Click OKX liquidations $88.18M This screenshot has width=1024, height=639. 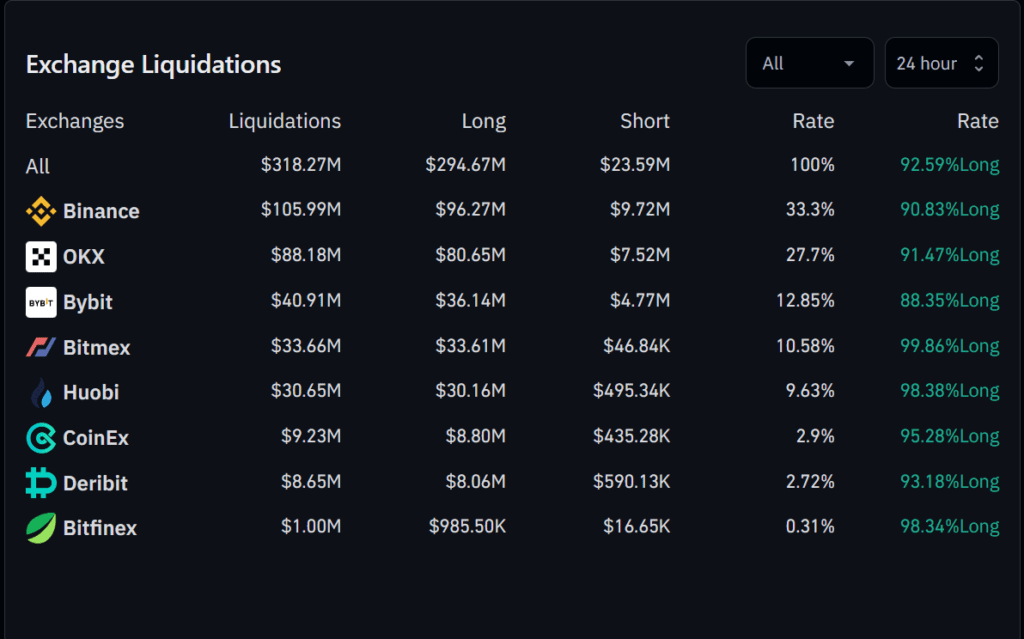tap(306, 255)
